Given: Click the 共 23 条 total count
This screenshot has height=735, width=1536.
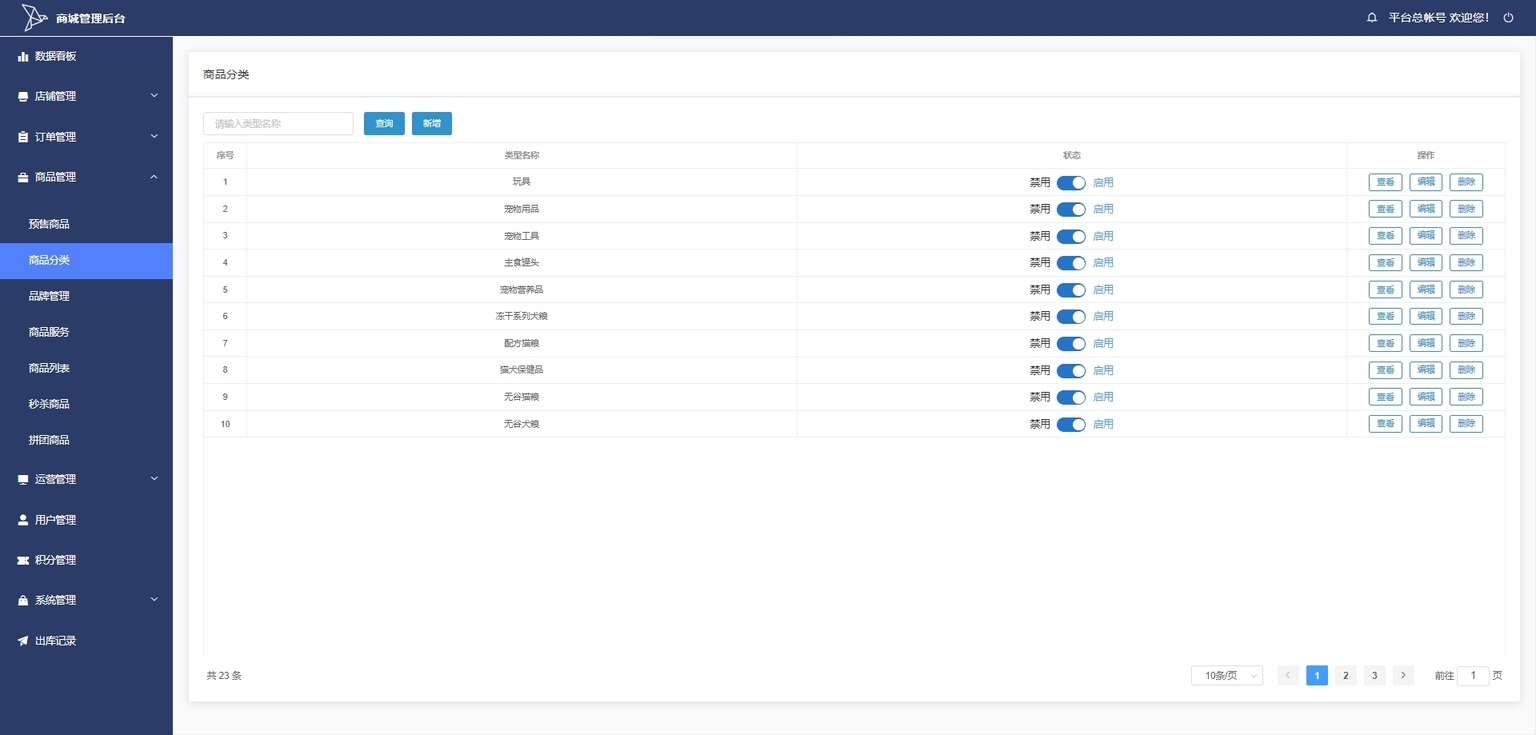Looking at the screenshot, I should pos(224,676).
